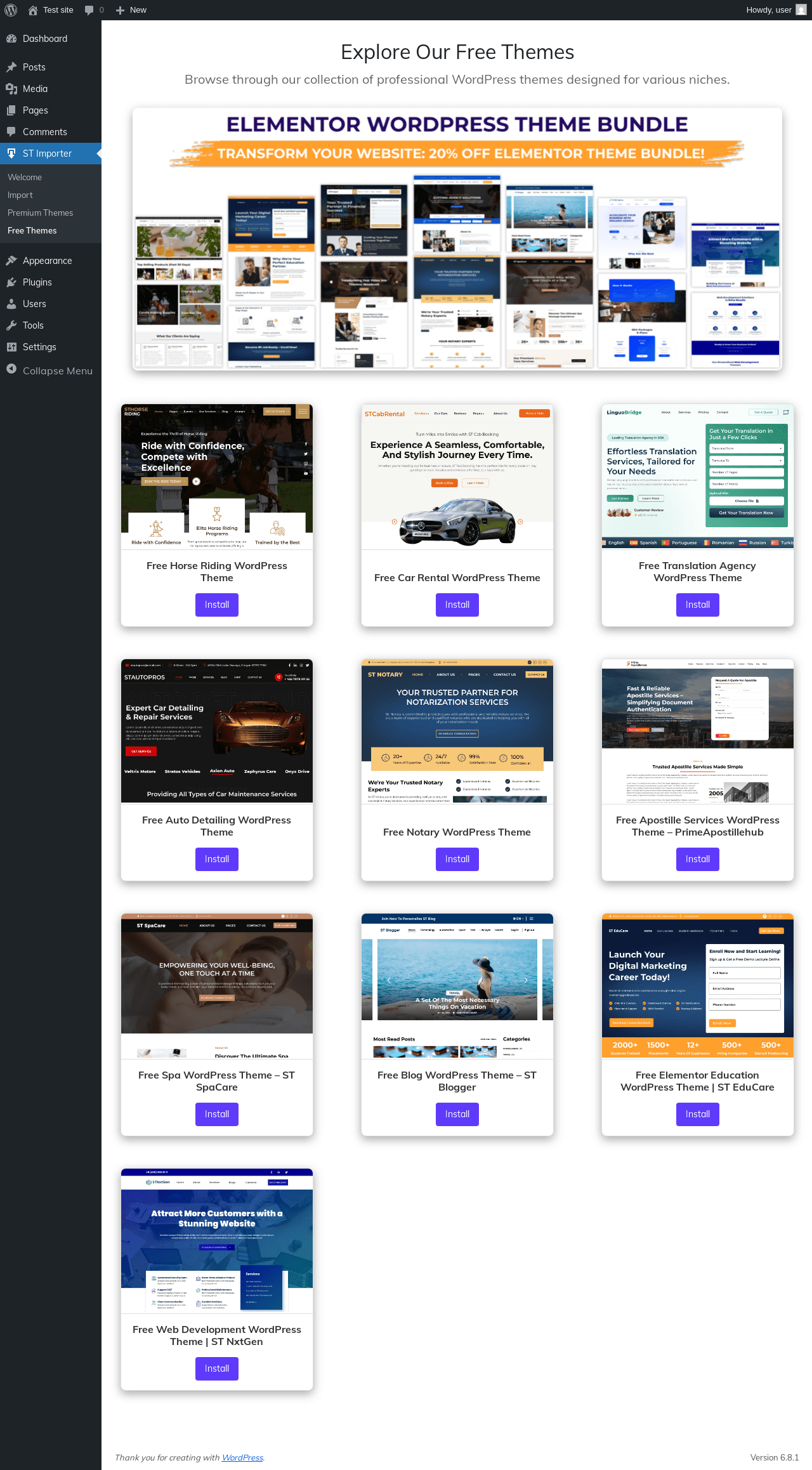The width and height of the screenshot is (812, 1470).
Task: Open the Howdy, user account menu
Action: [x=776, y=10]
